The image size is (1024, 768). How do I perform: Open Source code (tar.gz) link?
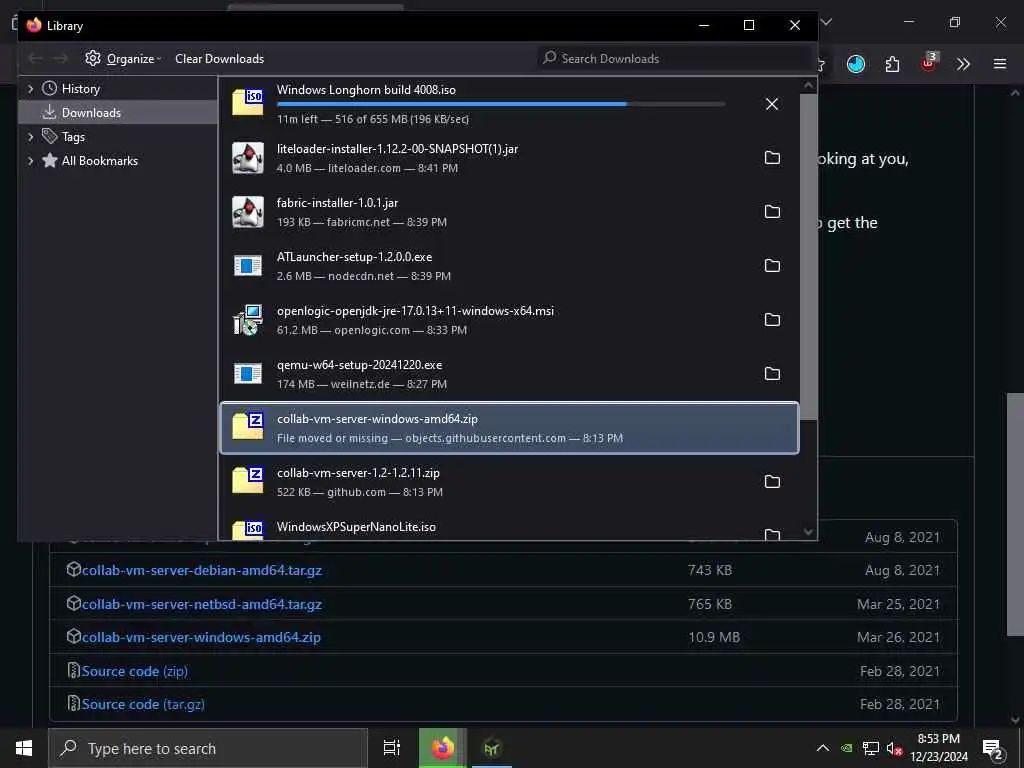(x=143, y=704)
